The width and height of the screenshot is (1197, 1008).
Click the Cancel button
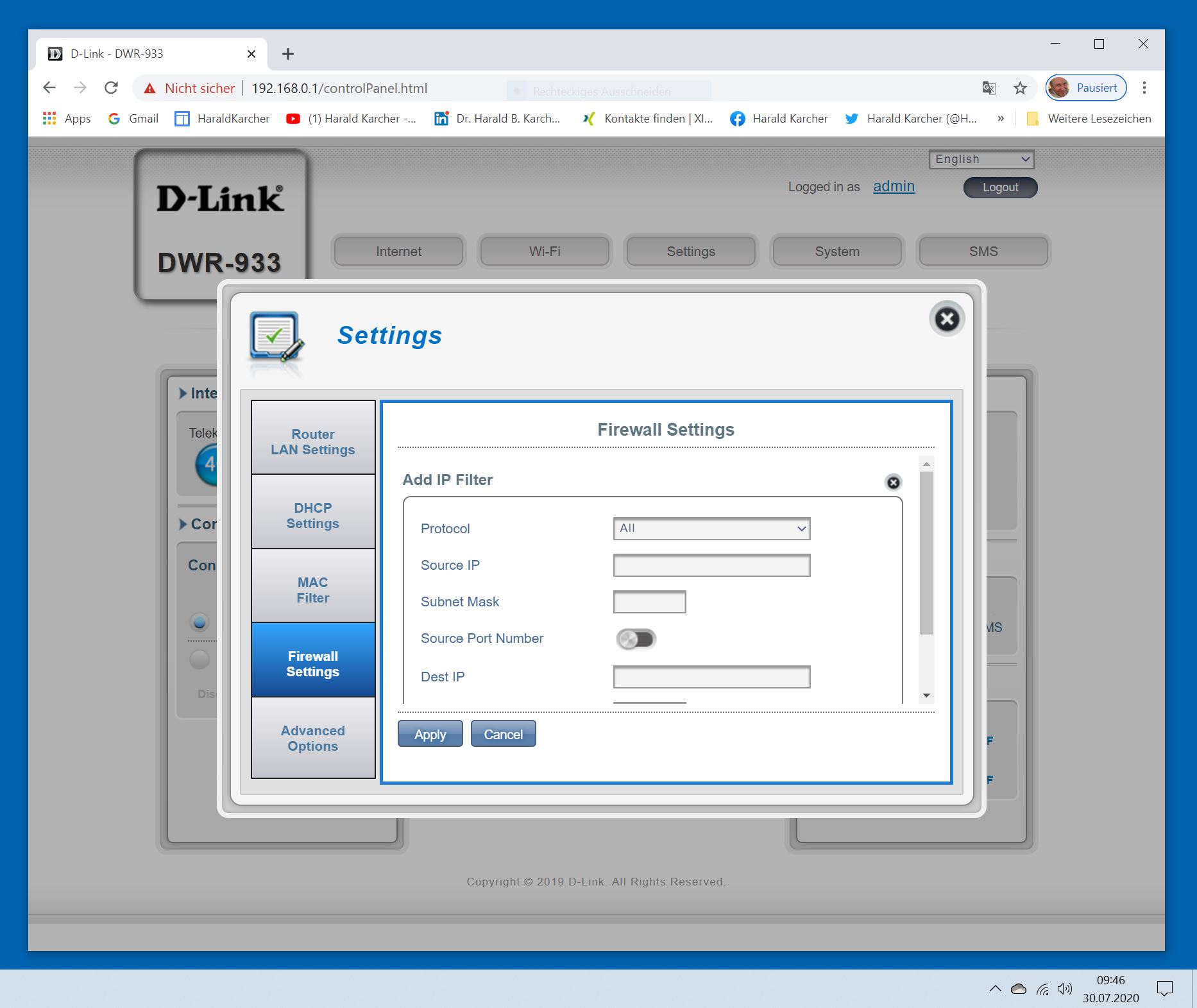click(503, 734)
